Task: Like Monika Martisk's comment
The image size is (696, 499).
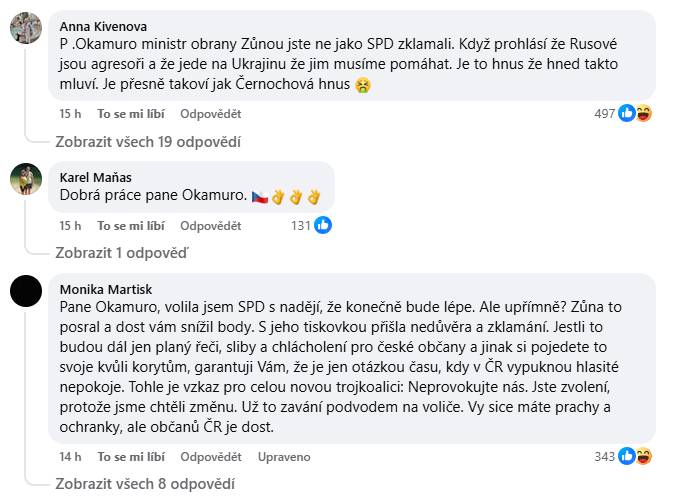Action: 131,457
